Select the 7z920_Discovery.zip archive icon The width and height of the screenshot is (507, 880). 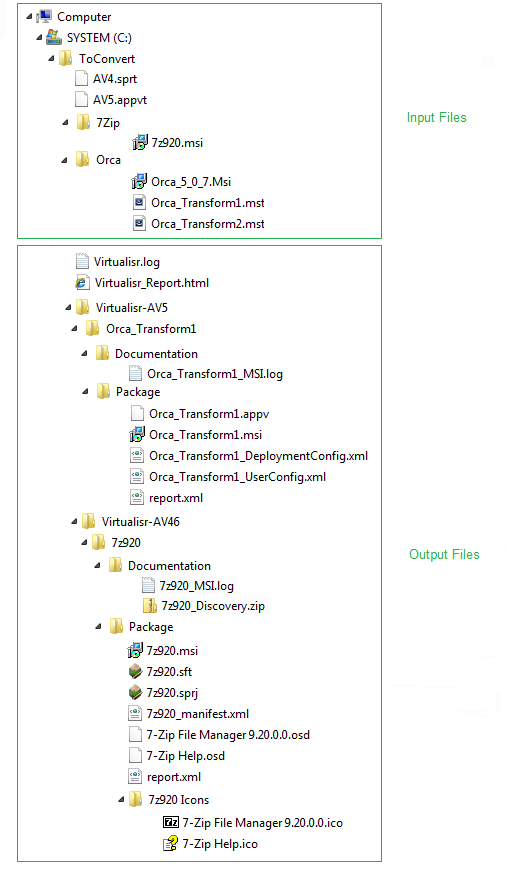click(x=149, y=606)
